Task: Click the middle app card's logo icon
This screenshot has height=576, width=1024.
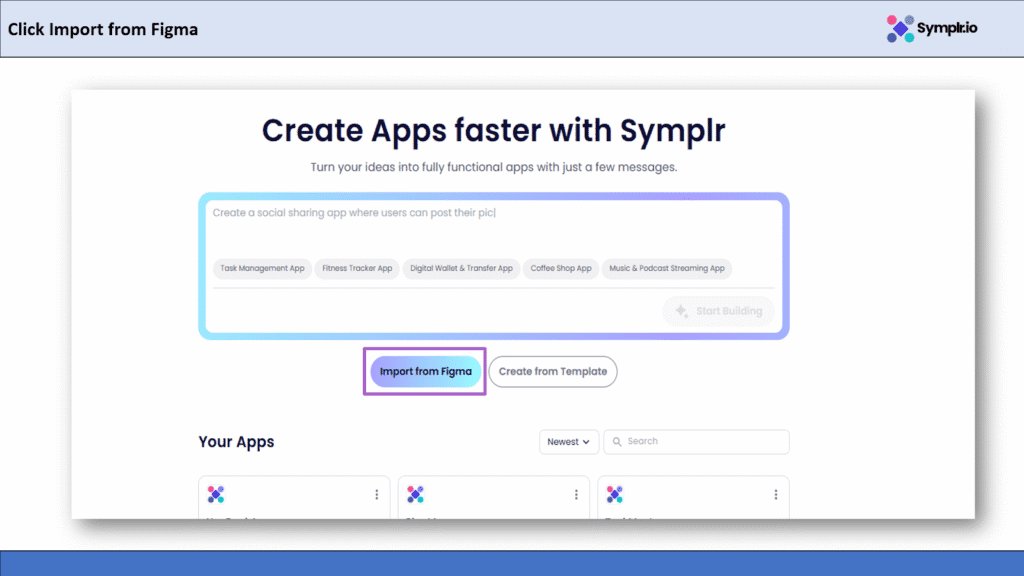Action: pyautogui.click(x=416, y=494)
